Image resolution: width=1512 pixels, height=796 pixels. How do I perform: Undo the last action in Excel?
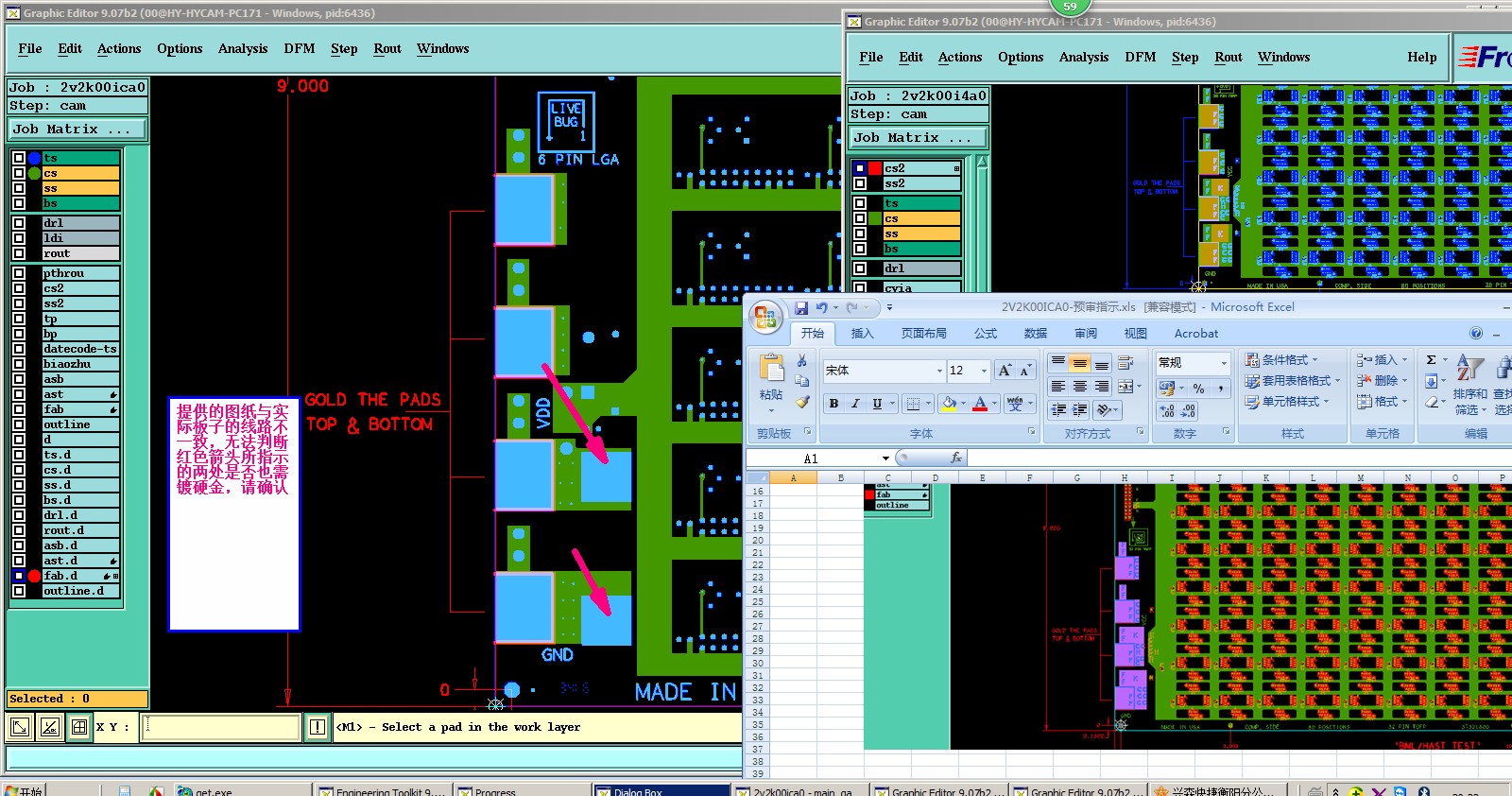pyautogui.click(x=821, y=308)
